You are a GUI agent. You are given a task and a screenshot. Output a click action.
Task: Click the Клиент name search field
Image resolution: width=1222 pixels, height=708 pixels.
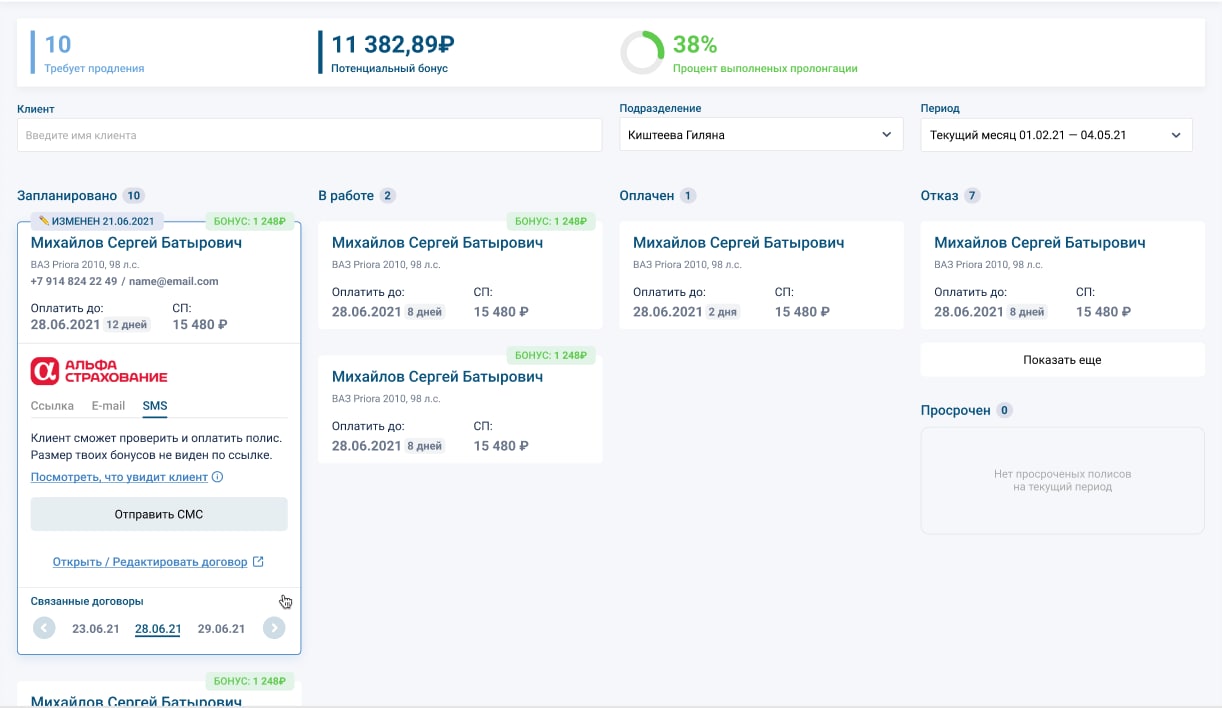pos(309,135)
